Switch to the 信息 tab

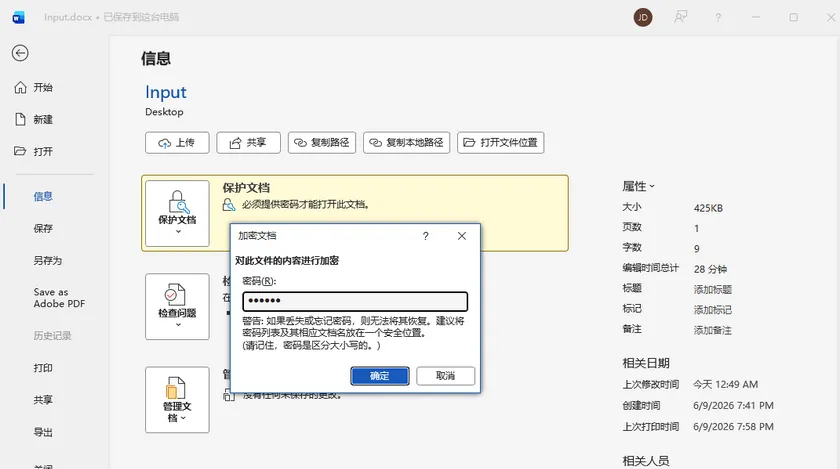pyautogui.click(x=43, y=196)
